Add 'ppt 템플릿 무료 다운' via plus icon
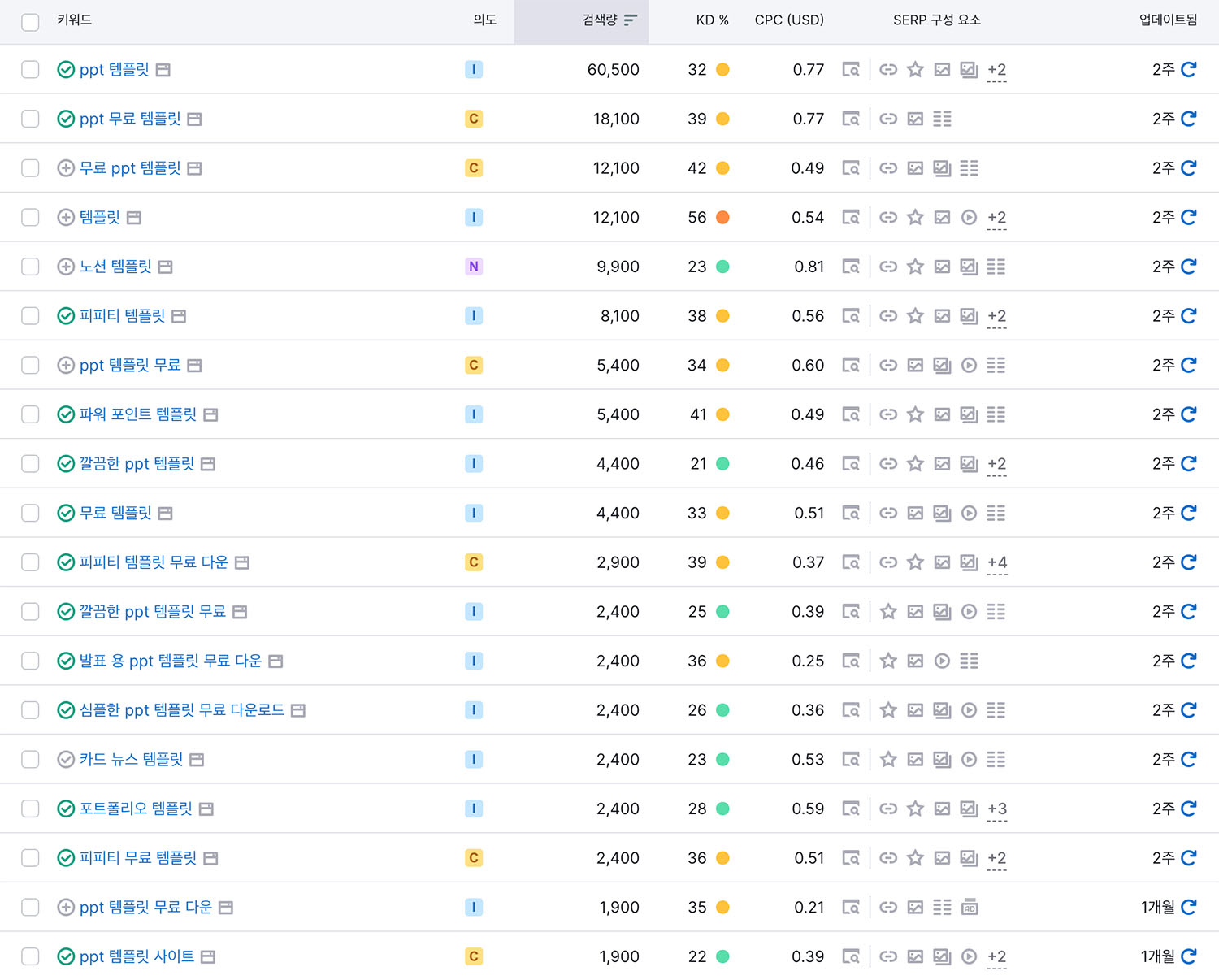 [x=66, y=908]
